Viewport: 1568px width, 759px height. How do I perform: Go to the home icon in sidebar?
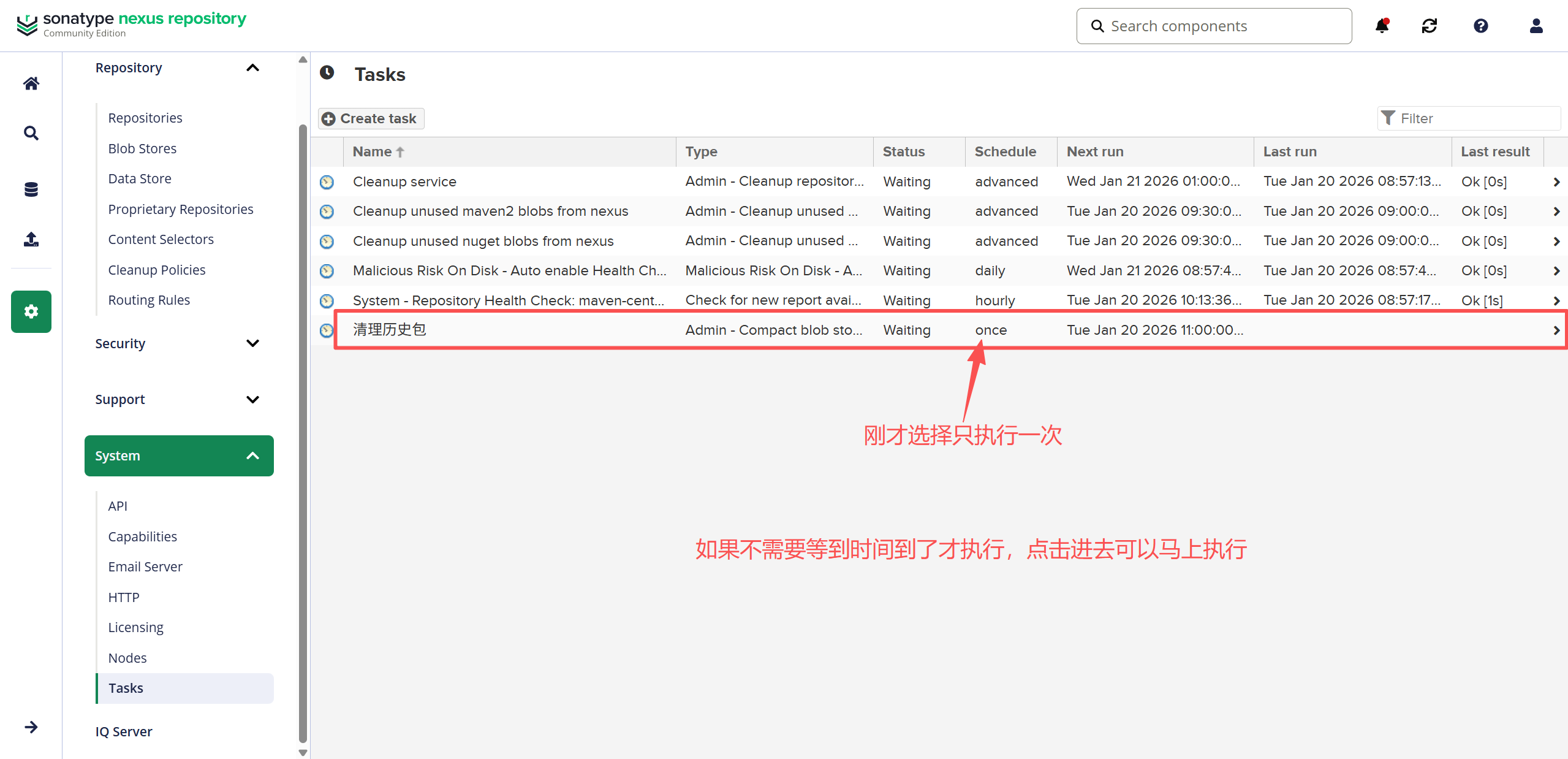(31, 83)
